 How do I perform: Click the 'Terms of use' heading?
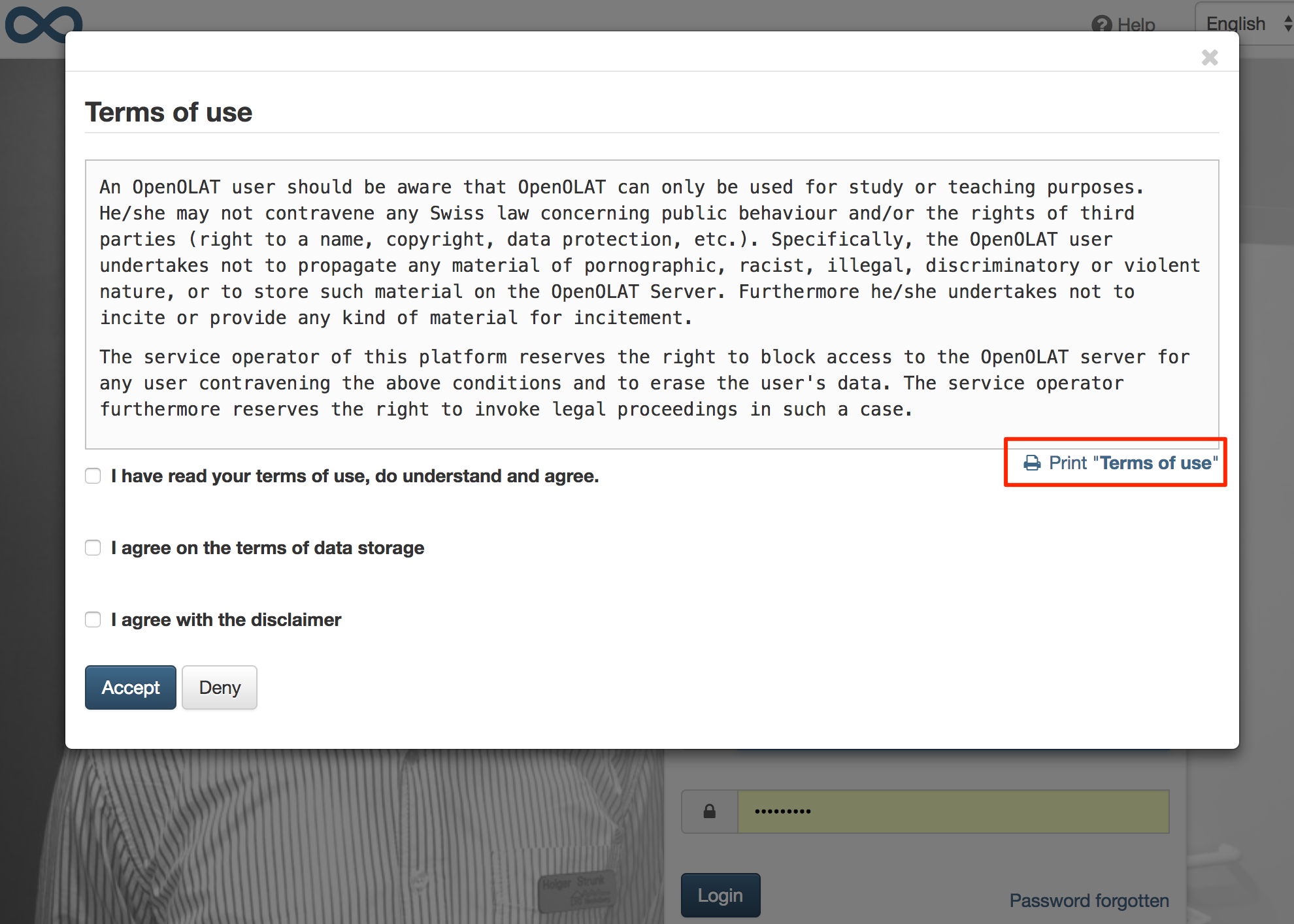click(169, 112)
